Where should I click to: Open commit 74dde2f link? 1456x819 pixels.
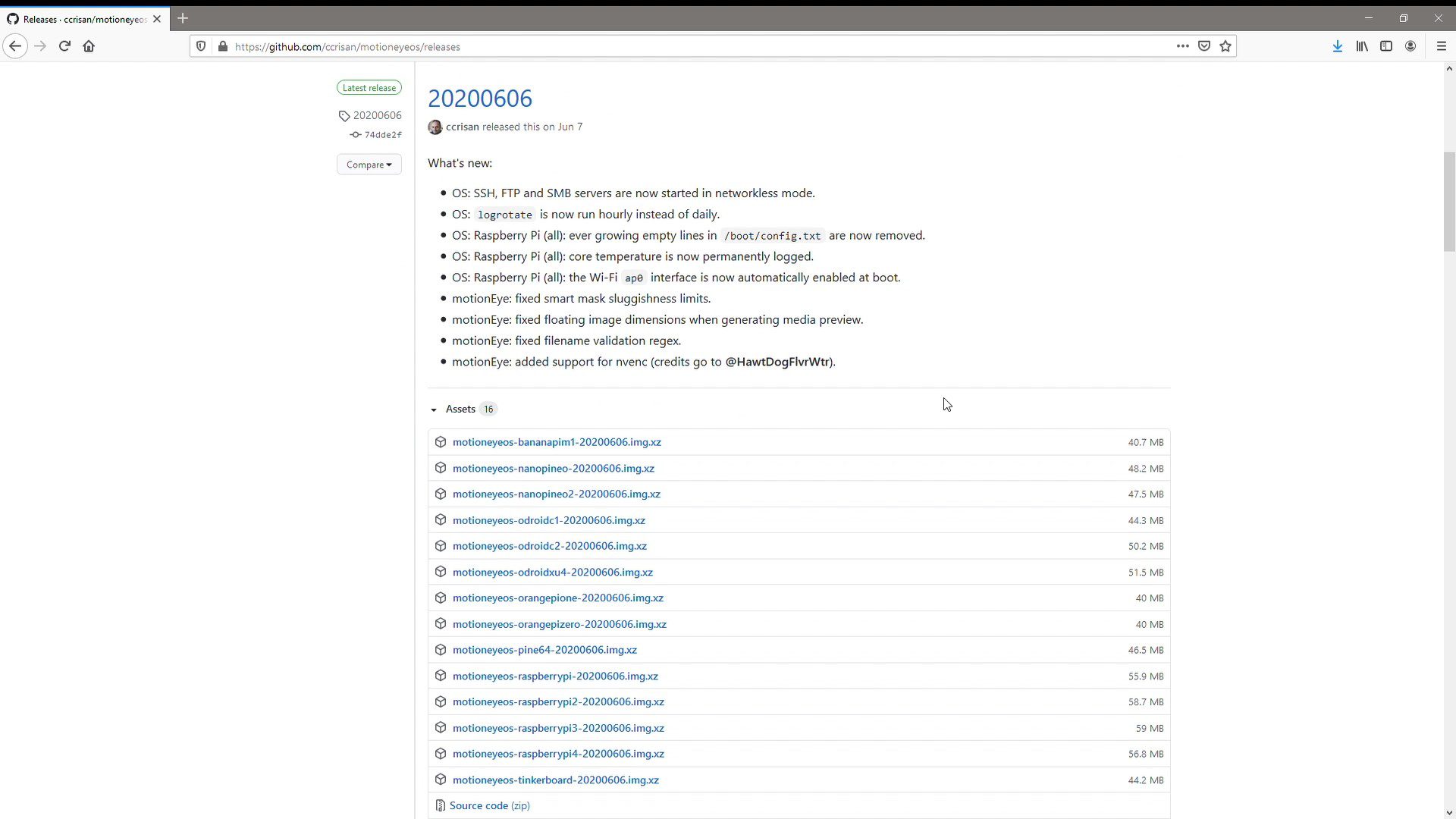pos(382,135)
